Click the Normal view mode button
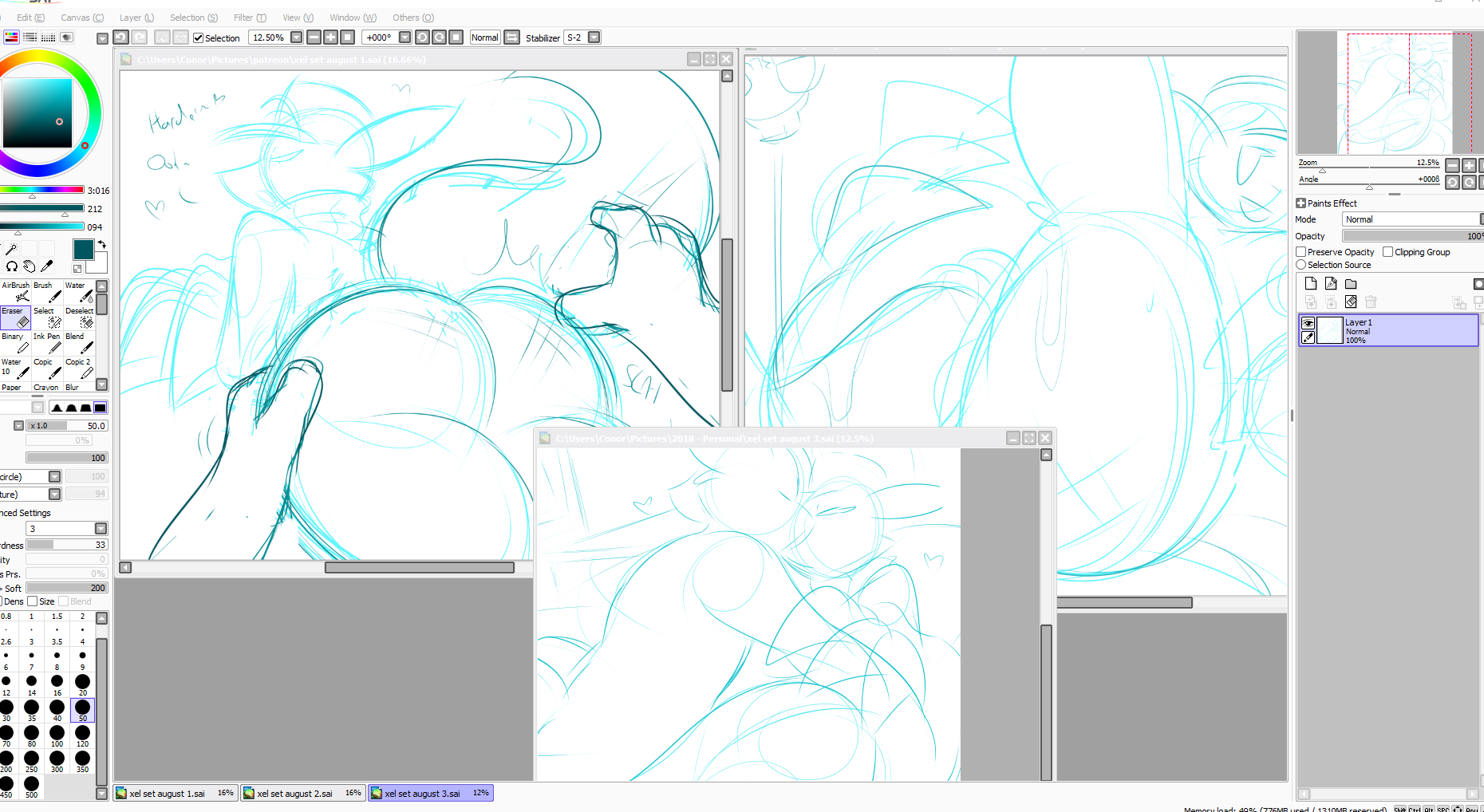This screenshot has height=812, width=1484. (x=485, y=37)
